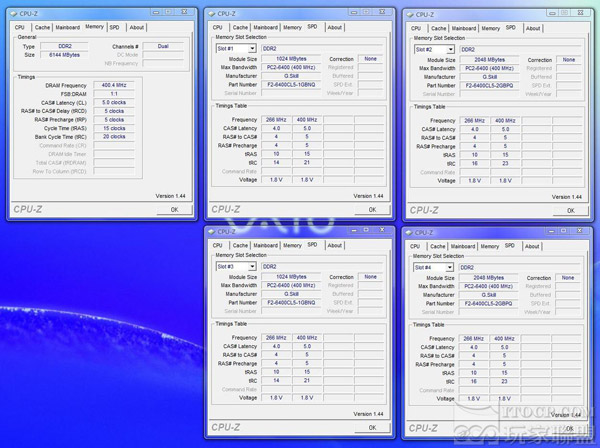Click OK in the Memory tab window
This screenshot has width=600, height=448.
coord(174,210)
